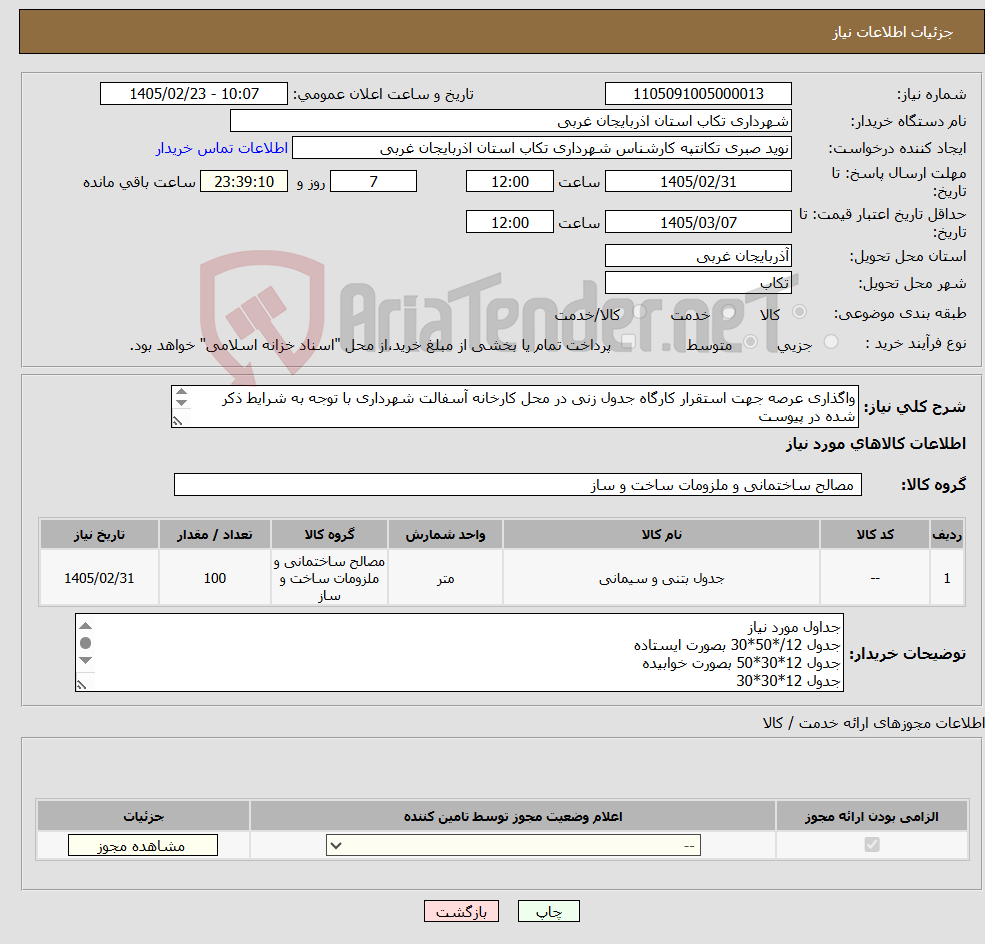Click the کد کالا column header
985x944 pixels.
pyautogui.click(x=874, y=534)
